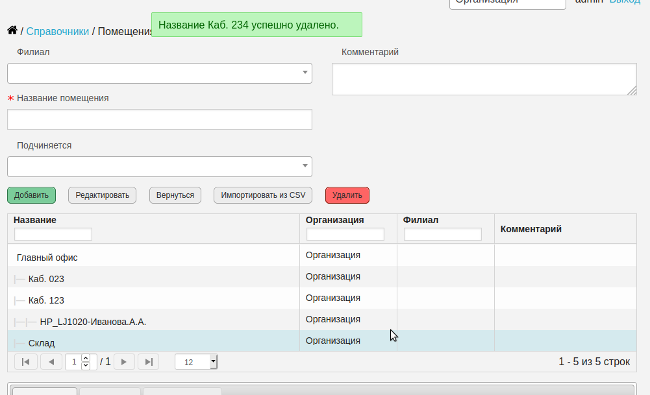Increase page number with up stepper arrow
Viewport: 650px width, 395px height.
86,358
